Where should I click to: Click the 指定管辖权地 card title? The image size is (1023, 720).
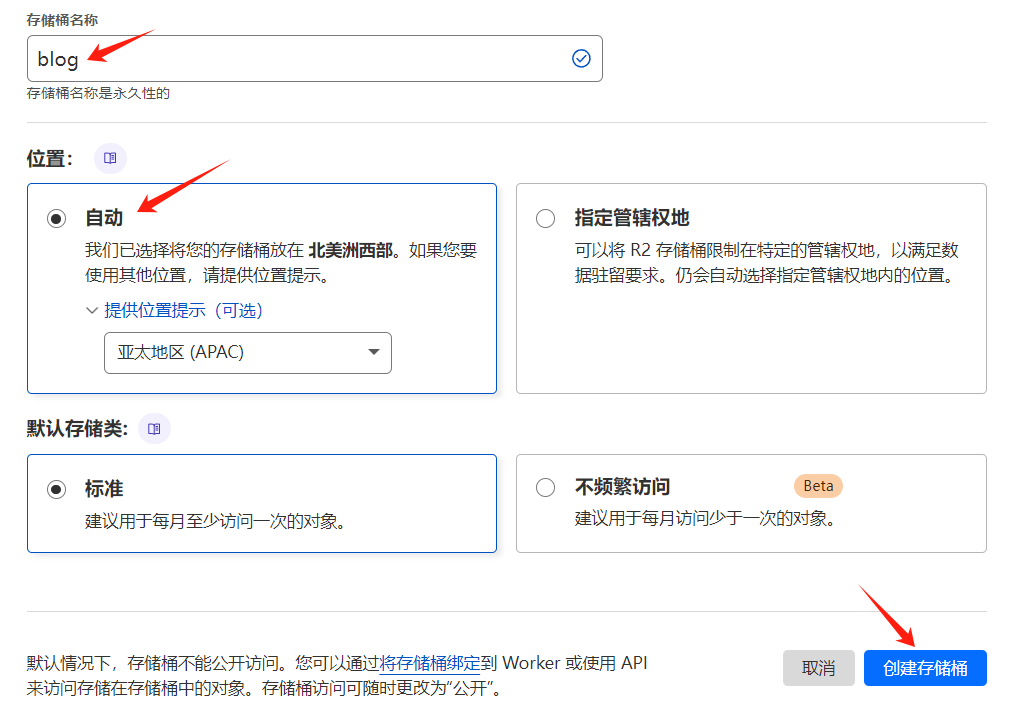pos(632,218)
